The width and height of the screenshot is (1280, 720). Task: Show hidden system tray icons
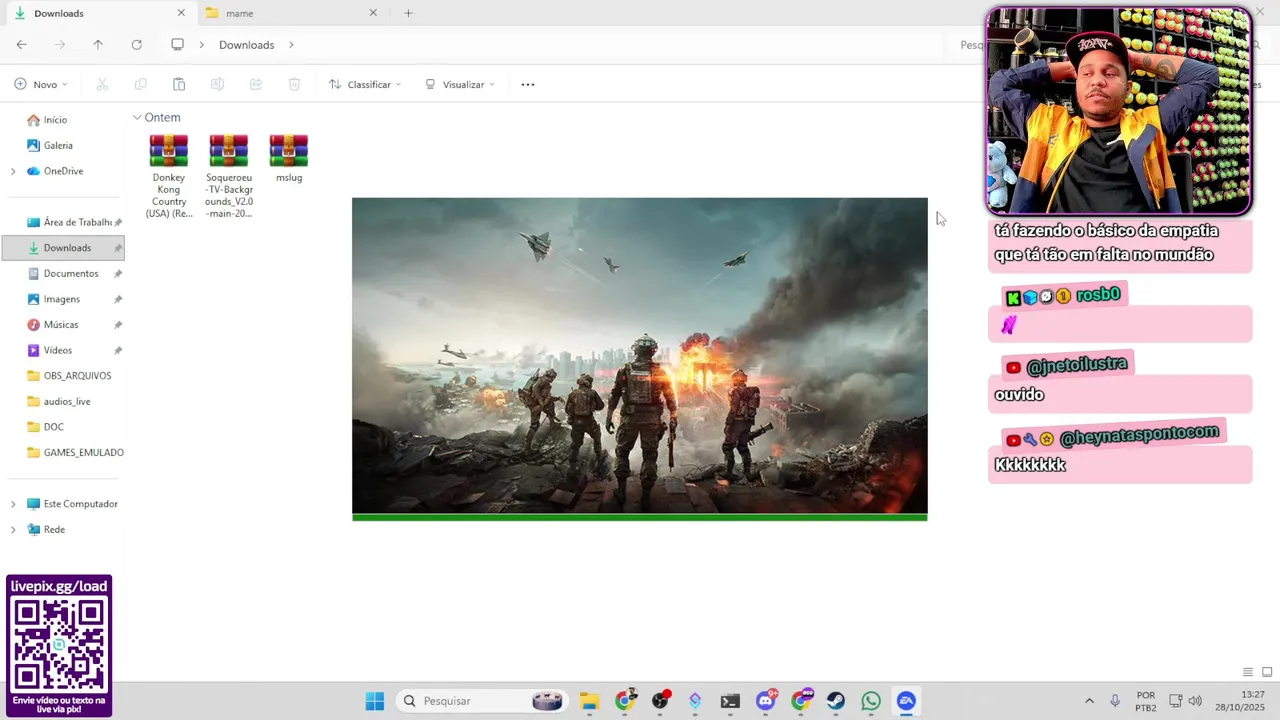coord(1089,701)
